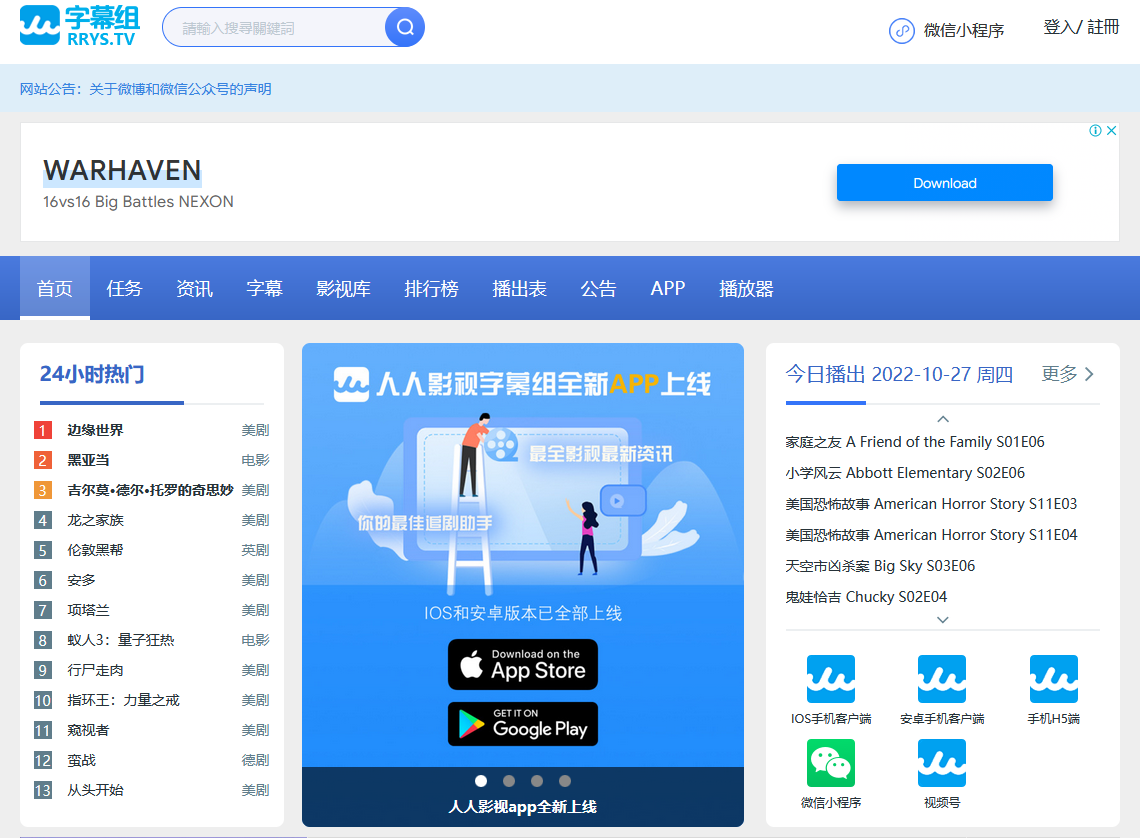
Task: Open the 排行榜 tab
Action: click(431, 289)
